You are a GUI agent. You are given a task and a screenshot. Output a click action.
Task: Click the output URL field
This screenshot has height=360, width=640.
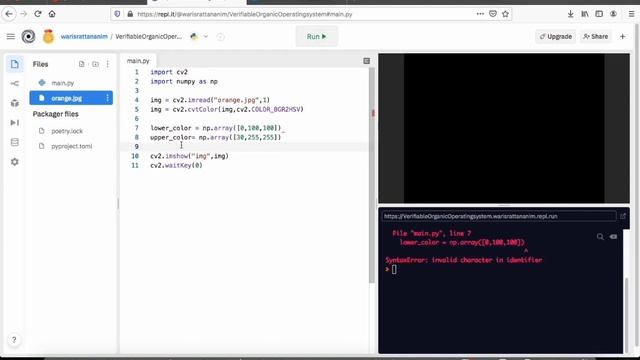[x=498, y=216]
